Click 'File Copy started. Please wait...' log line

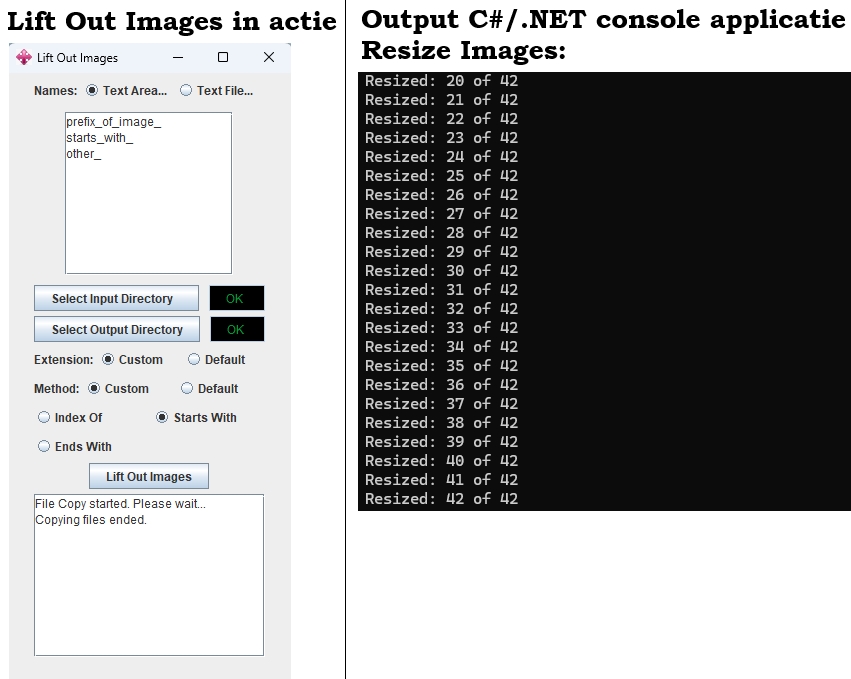click(x=120, y=504)
